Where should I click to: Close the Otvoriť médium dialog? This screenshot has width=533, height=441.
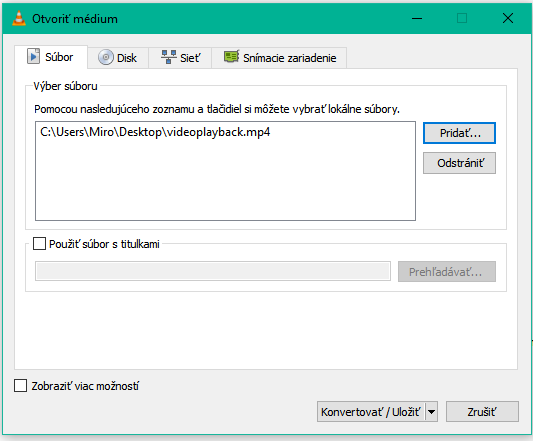click(x=508, y=18)
